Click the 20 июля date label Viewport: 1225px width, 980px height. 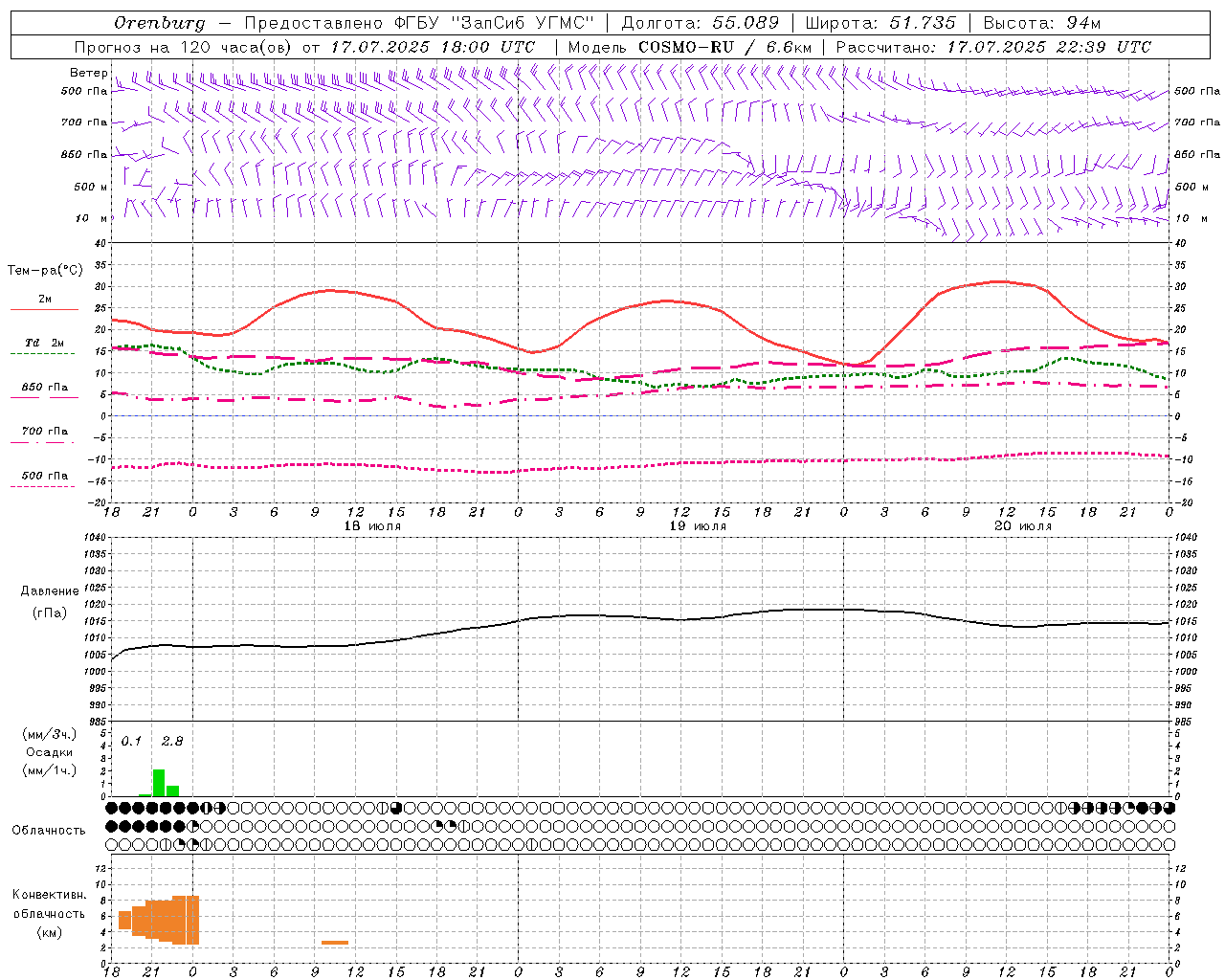(x=1023, y=526)
